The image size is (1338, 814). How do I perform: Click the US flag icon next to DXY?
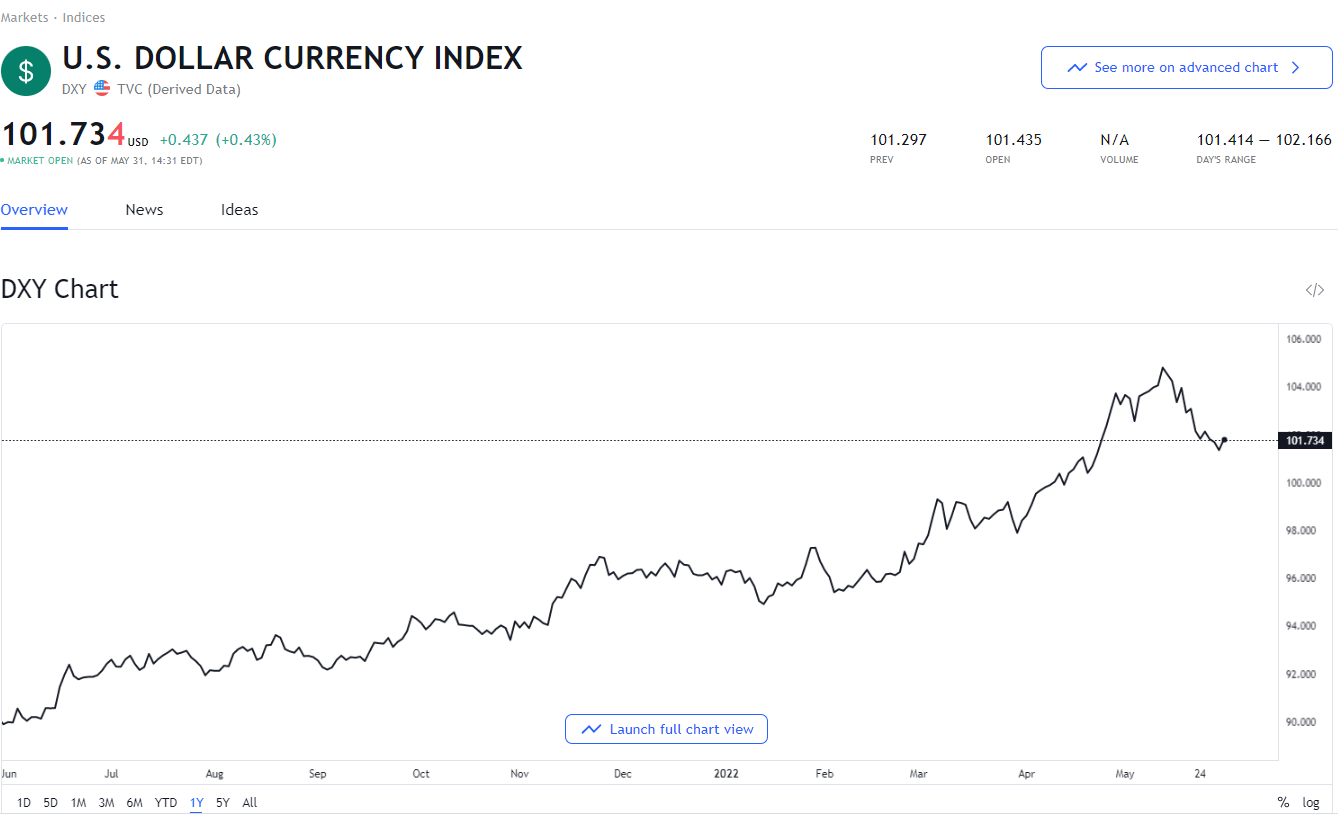pyautogui.click(x=102, y=89)
